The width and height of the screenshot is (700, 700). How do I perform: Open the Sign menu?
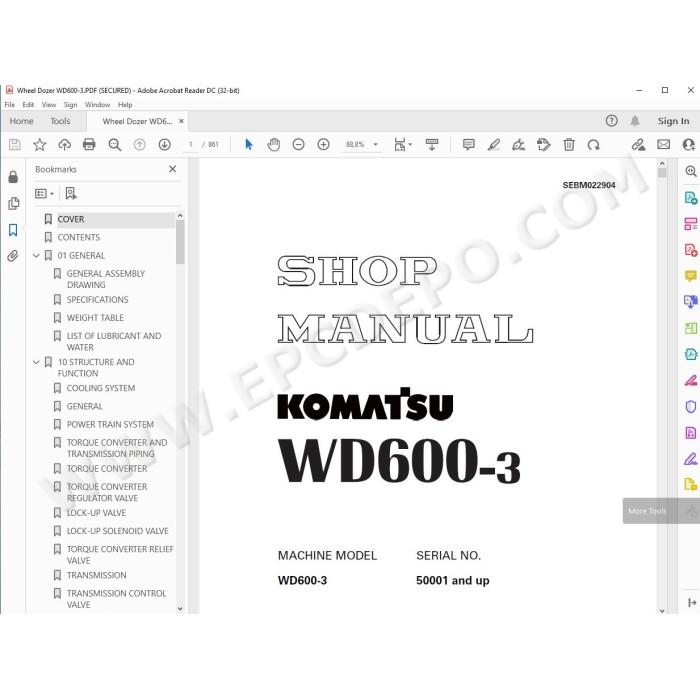click(x=70, y=104)
